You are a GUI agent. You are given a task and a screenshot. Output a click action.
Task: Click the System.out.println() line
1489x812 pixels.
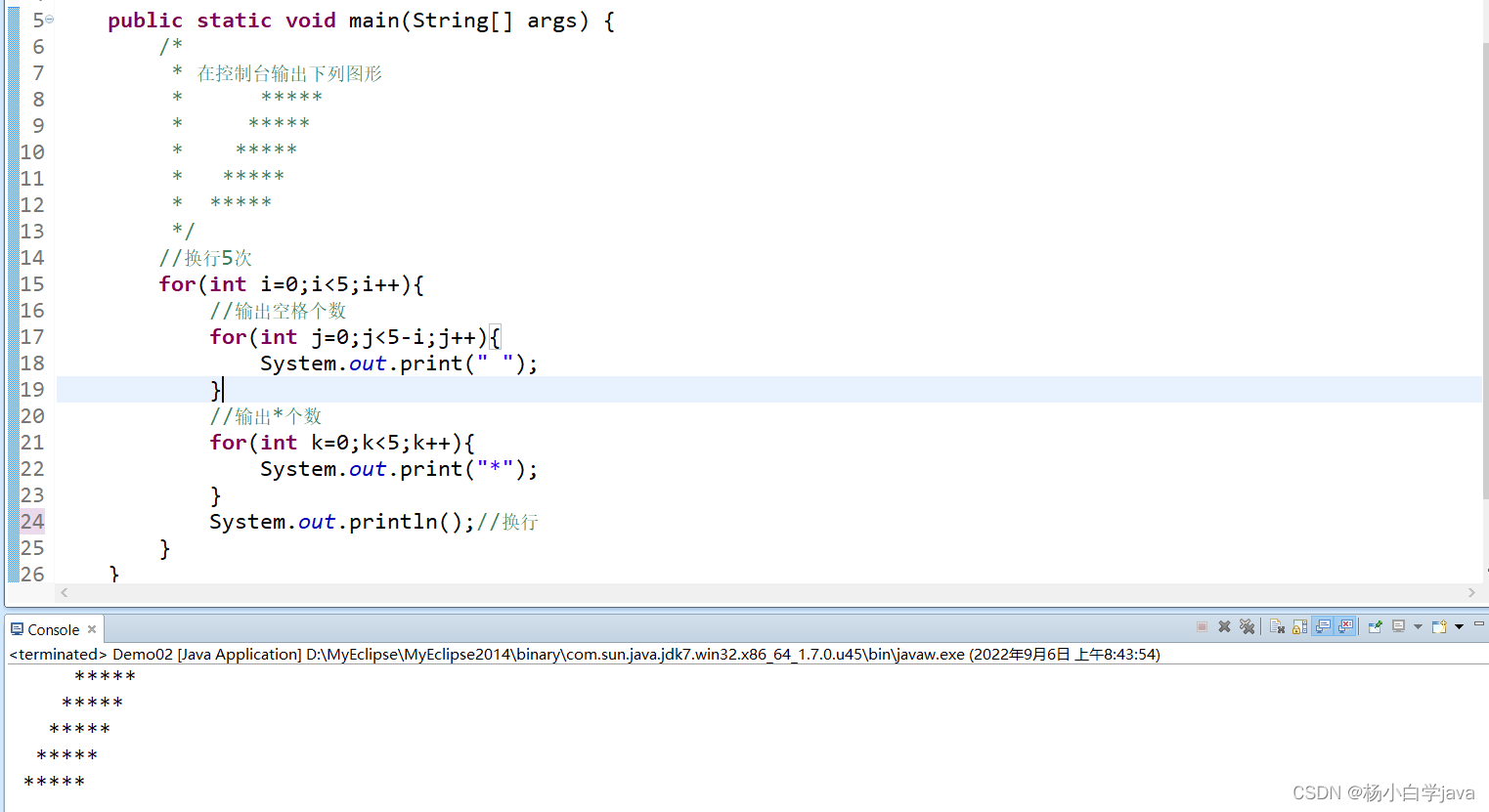point(342,522)
